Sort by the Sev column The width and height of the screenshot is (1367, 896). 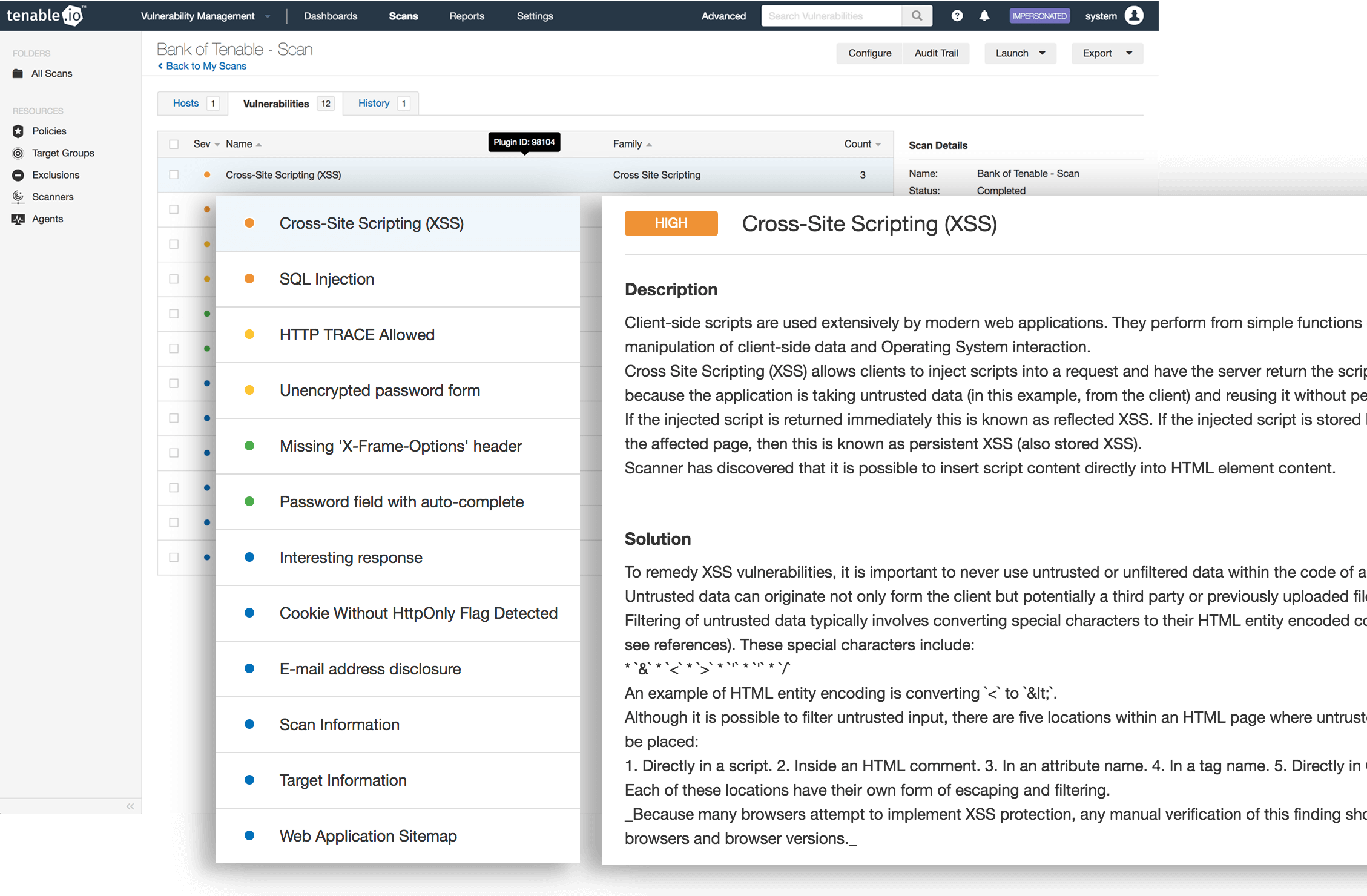(x=206, y=144)
